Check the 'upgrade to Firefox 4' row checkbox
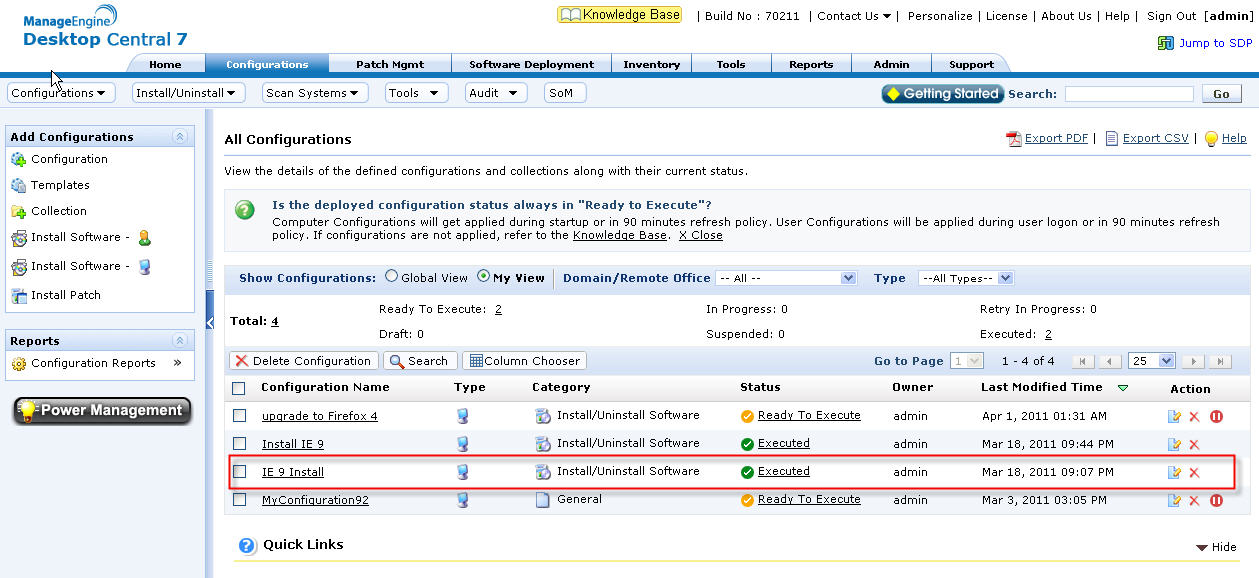This screenshot has height=578, width=1259. 239,415
